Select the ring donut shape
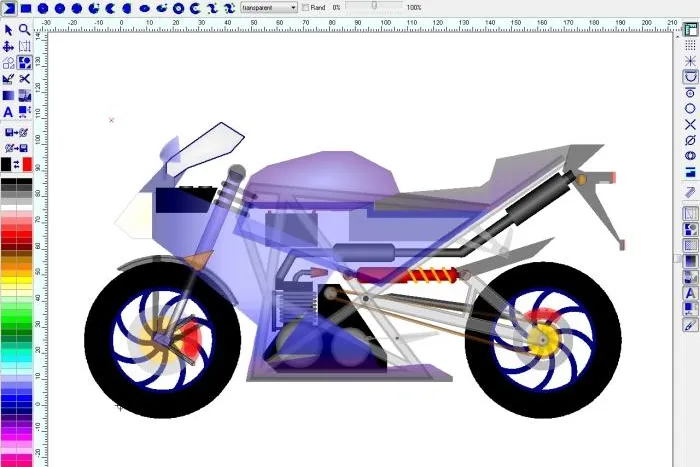Viewport: 700px width, 467px height. (x=179, y=8)
